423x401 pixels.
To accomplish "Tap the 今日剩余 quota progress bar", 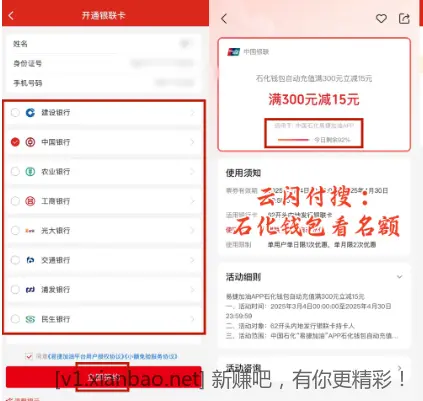I will tap(293, 140).
